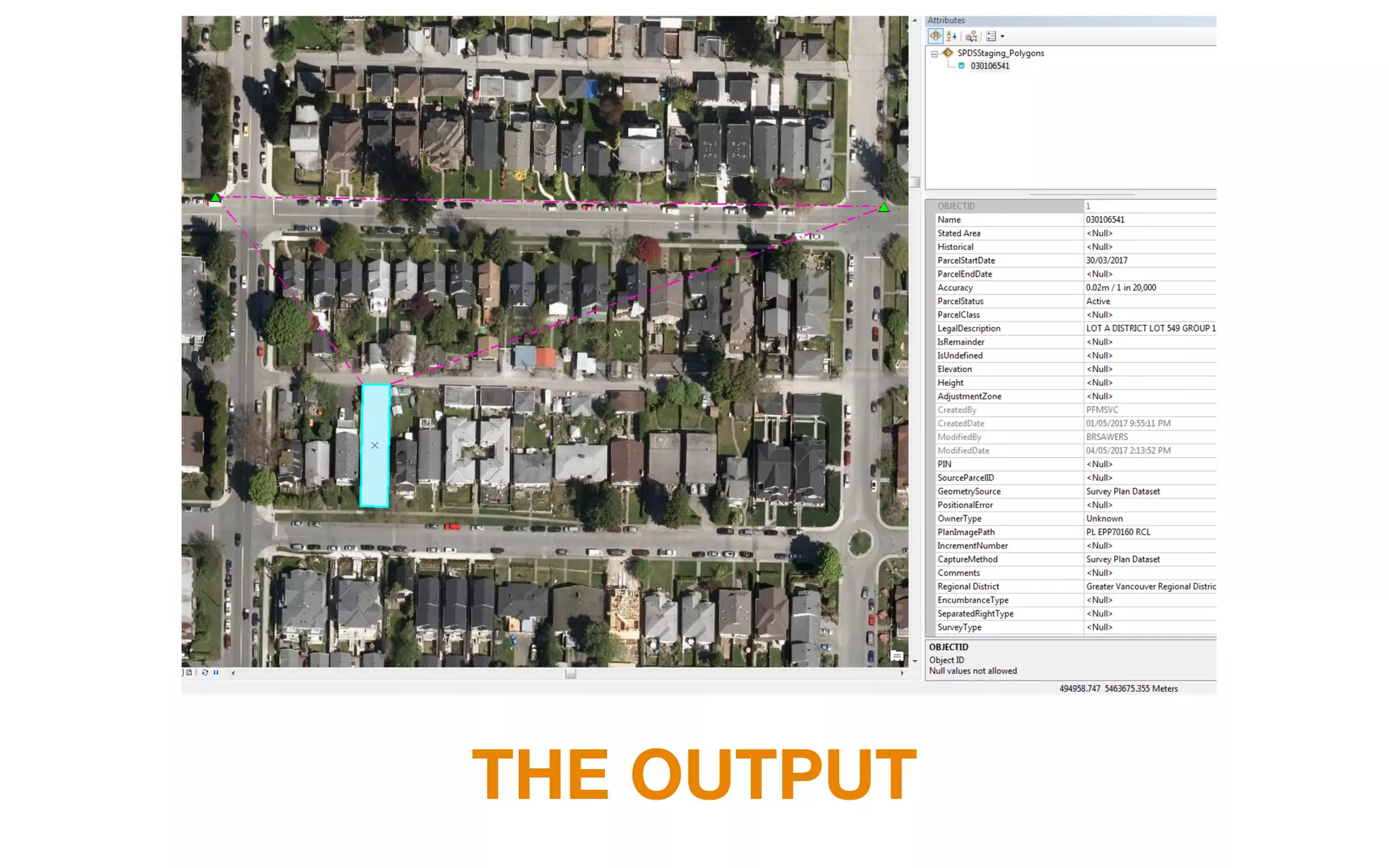This screenshot has width=1389, height=868.
Task: Click the IsUndefined value cell
Action: point(1150,355)
